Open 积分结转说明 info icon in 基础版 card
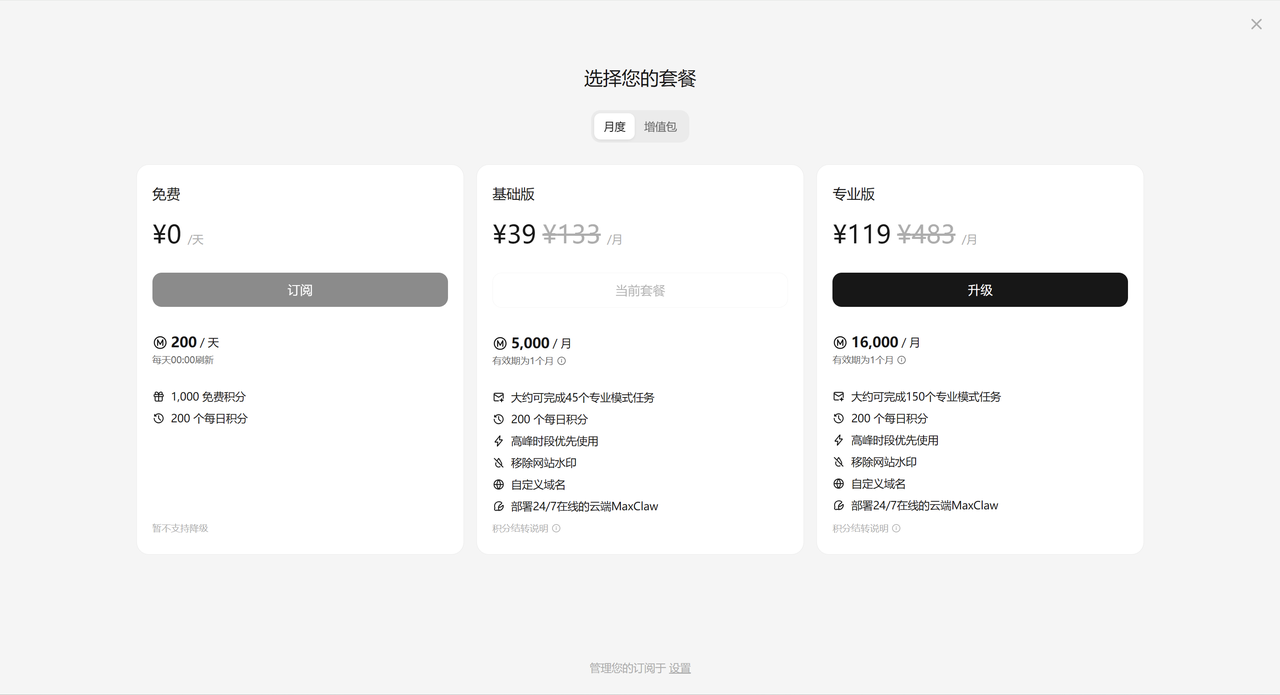Viewport: 1280px width, 695px height. pyautogui.click(x=557, y=529)
